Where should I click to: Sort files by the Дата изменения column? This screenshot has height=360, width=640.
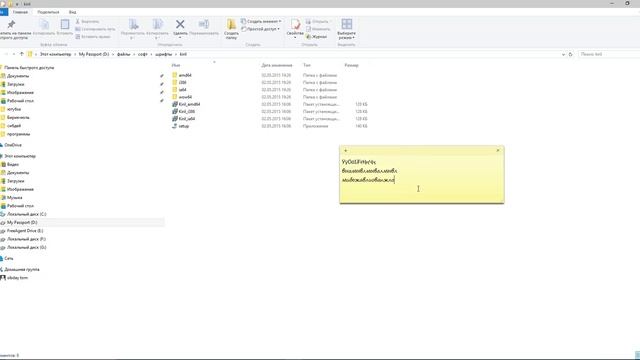[277, 65]
